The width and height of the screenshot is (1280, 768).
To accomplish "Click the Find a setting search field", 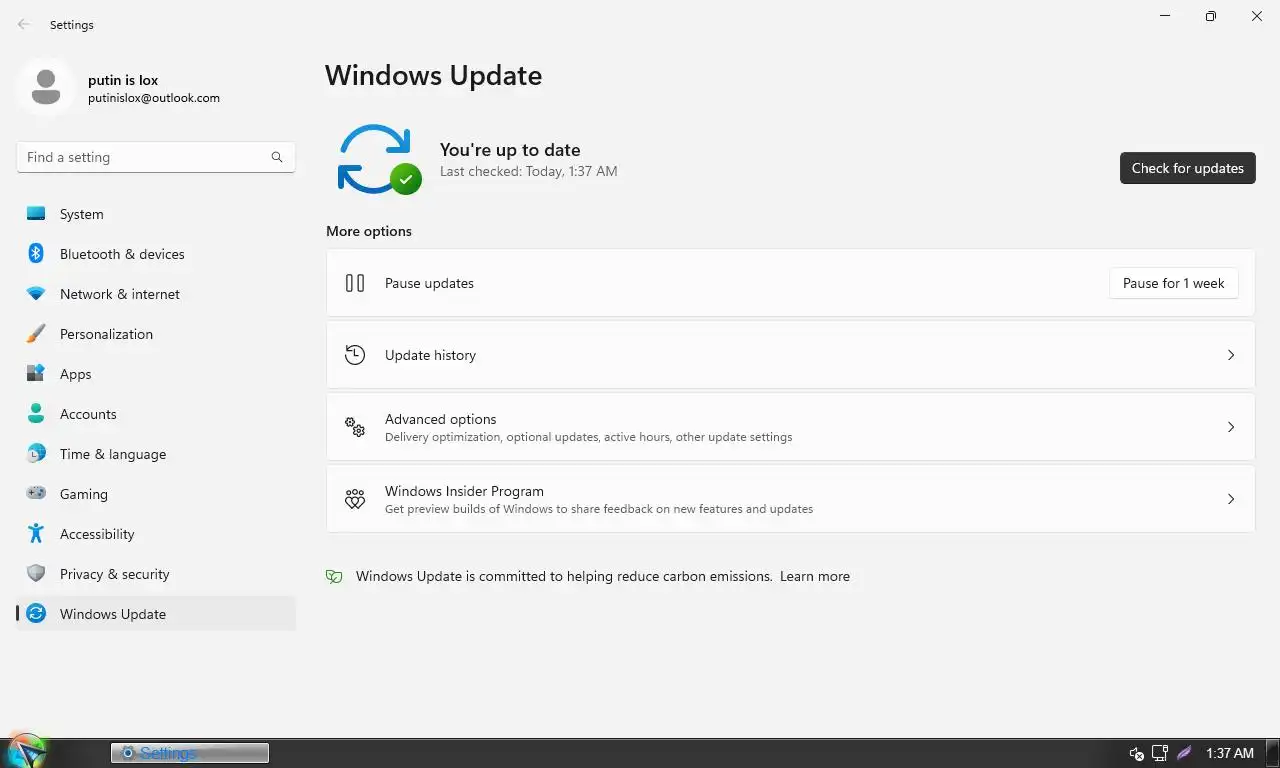I will 156,157.
